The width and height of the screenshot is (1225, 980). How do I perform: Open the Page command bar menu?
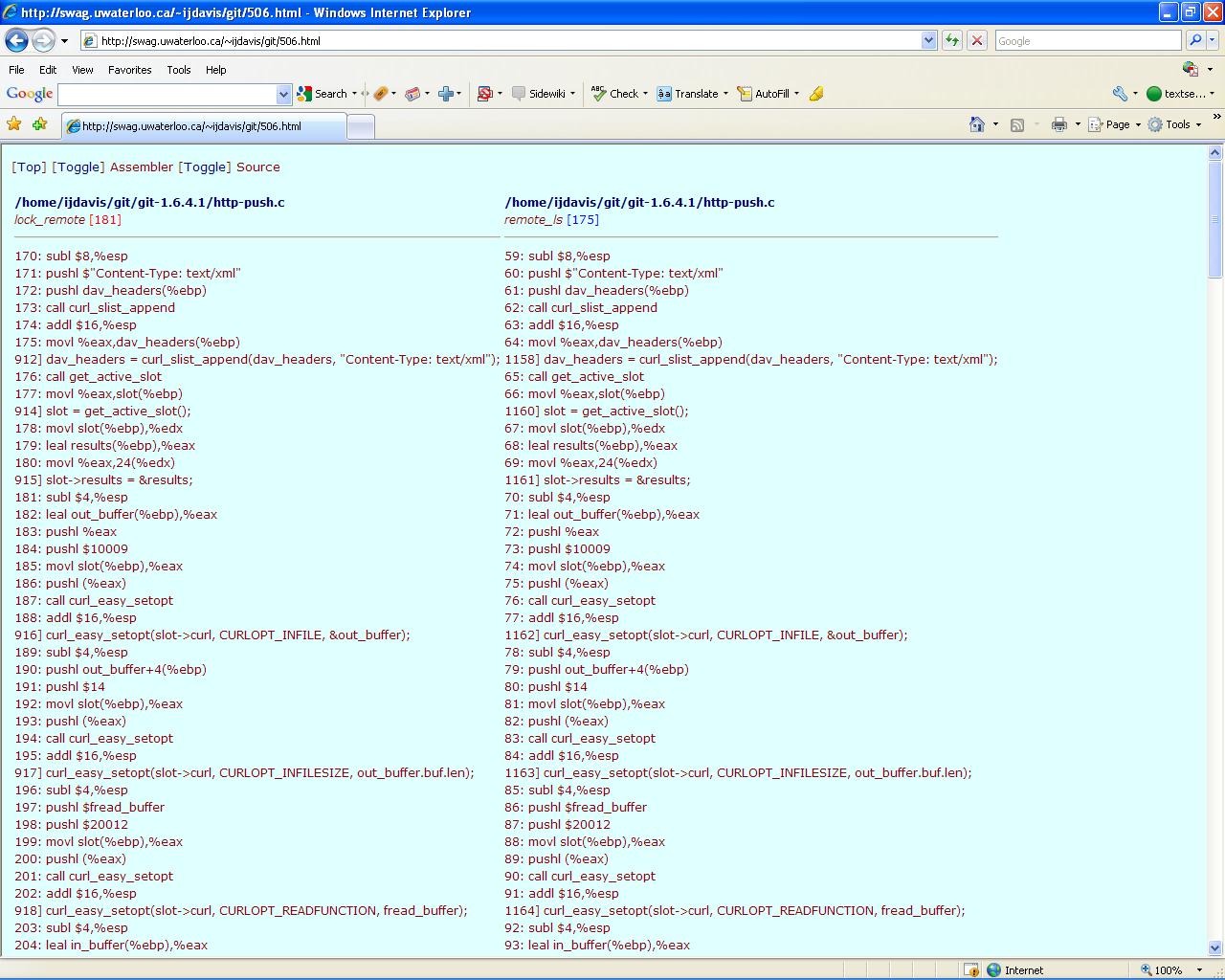tap(1114, 124)
